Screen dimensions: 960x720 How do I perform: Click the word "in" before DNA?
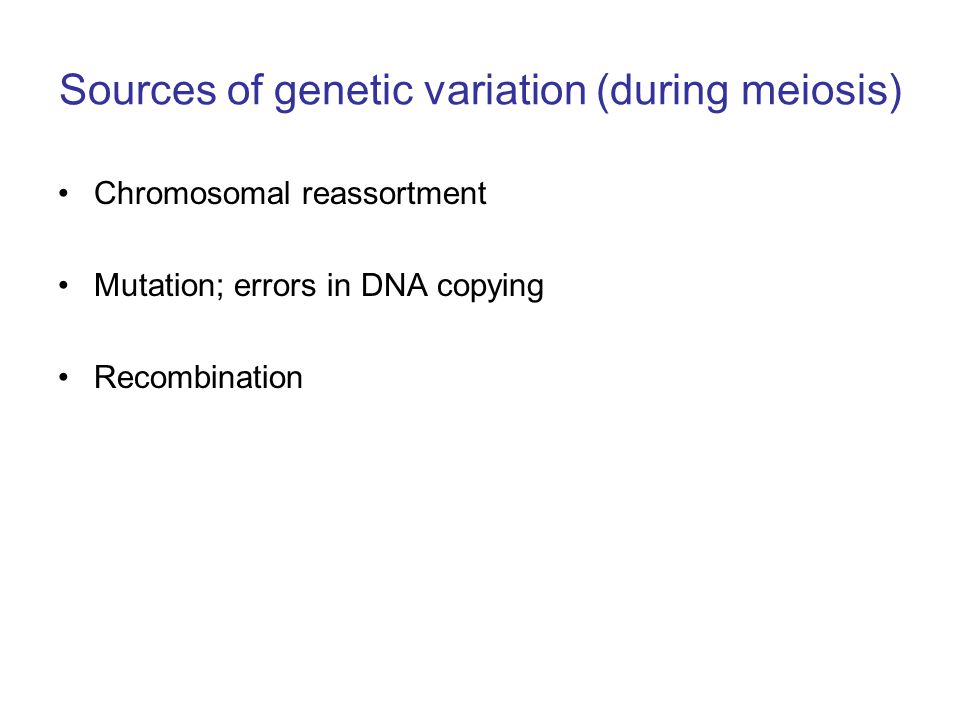point(339,285)
